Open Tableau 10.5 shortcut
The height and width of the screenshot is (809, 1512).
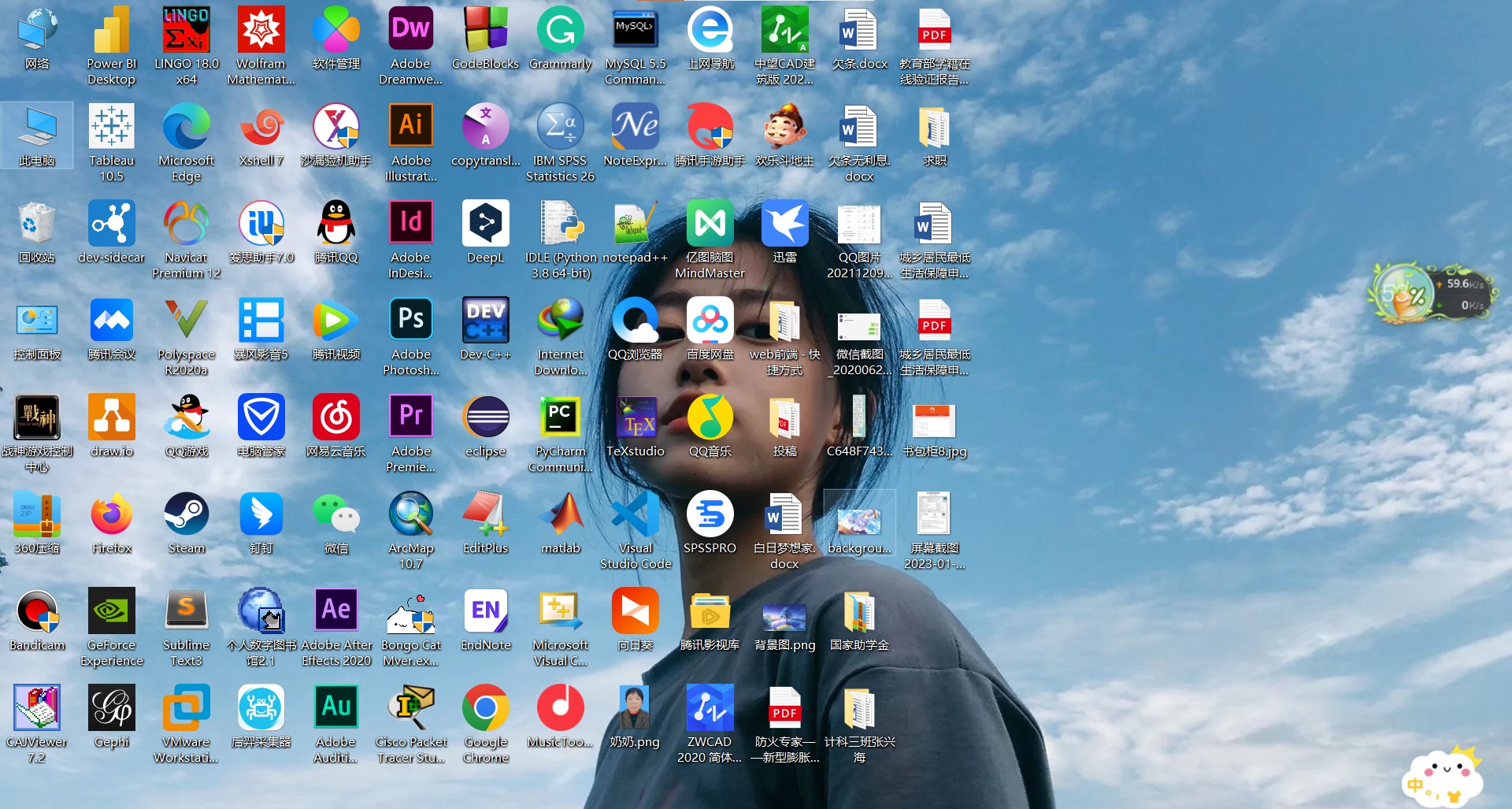(x=111, y=127)
